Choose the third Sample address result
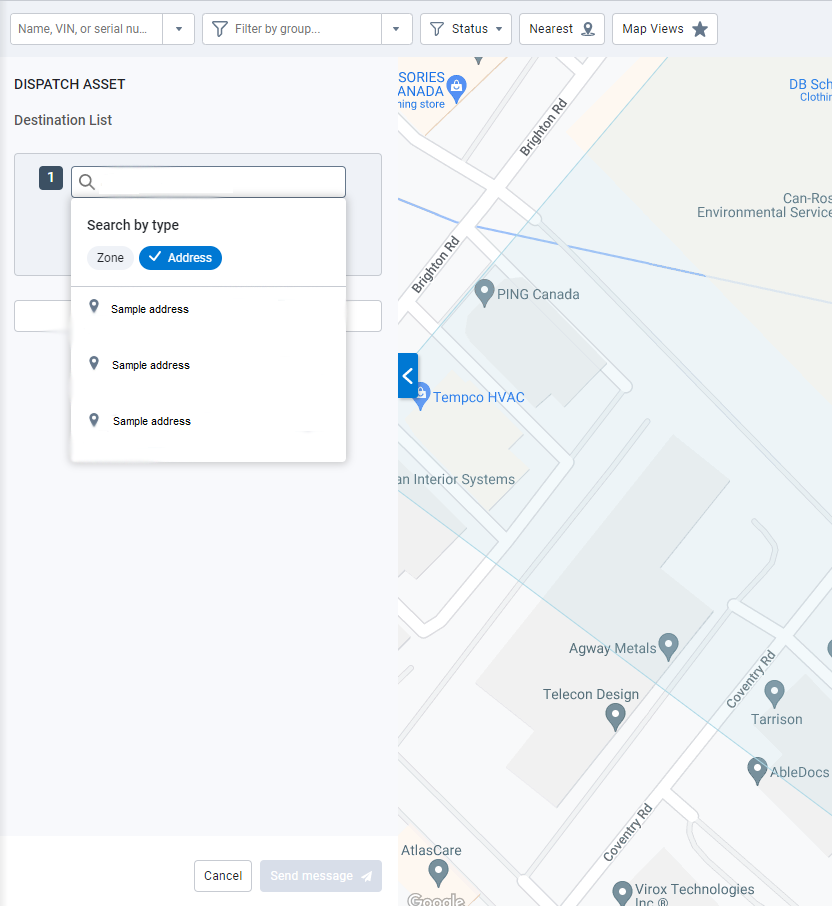 pyautogui.click(x=151, y=421)
